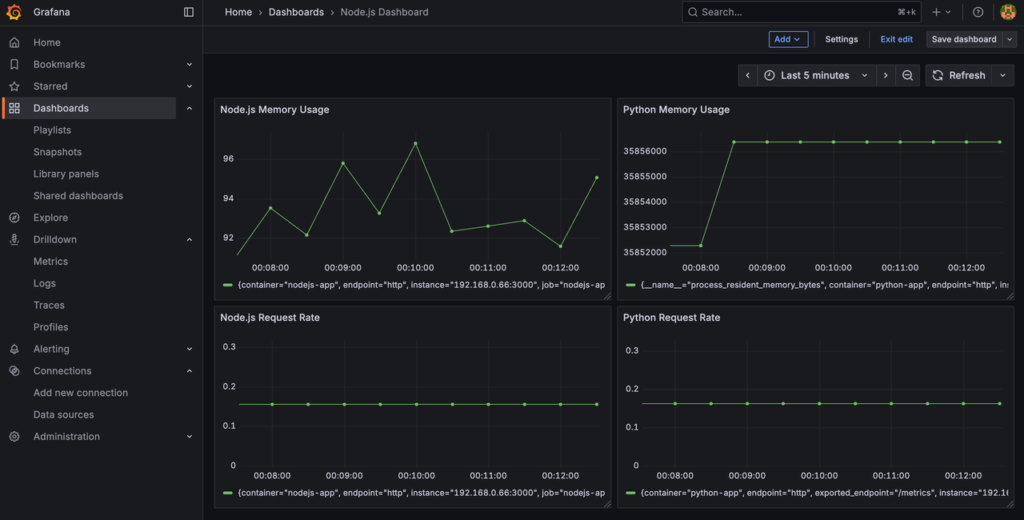1024x520 pixels.
Task: Click the Settings button
Action: click(x=841, y=39)
